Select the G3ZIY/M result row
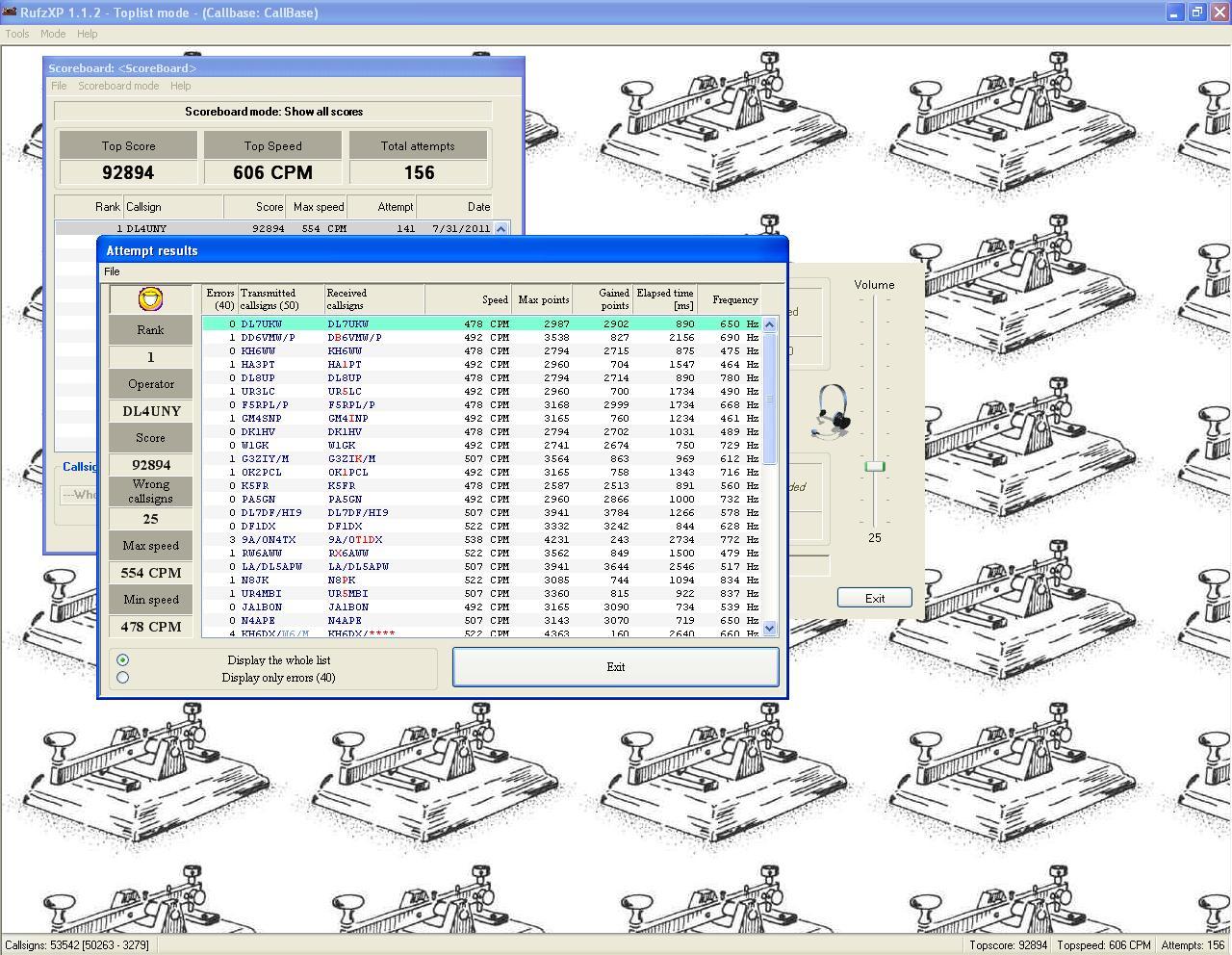This screenshot has width=1232, height=955. coord(482,459)
